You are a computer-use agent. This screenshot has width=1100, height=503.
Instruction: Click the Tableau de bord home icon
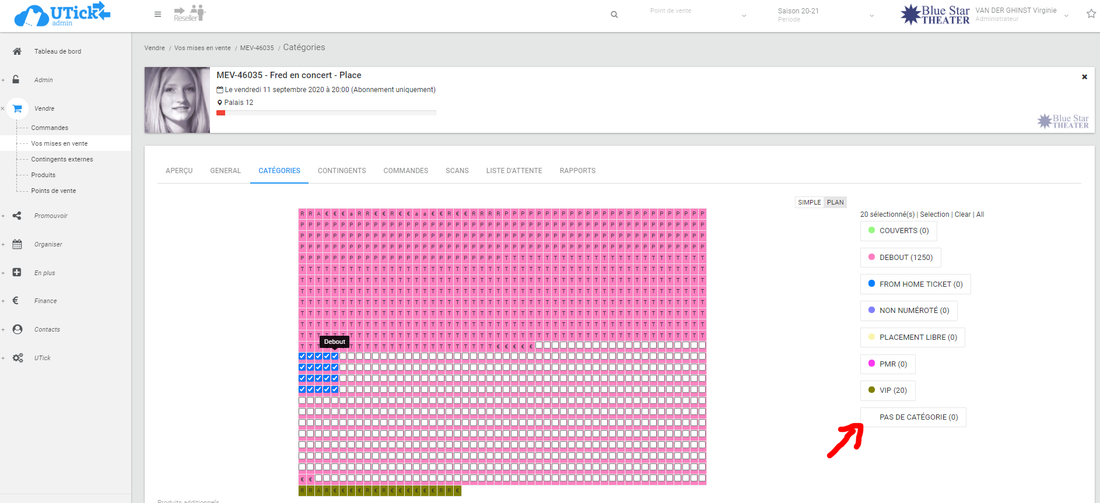pos(17,51)
